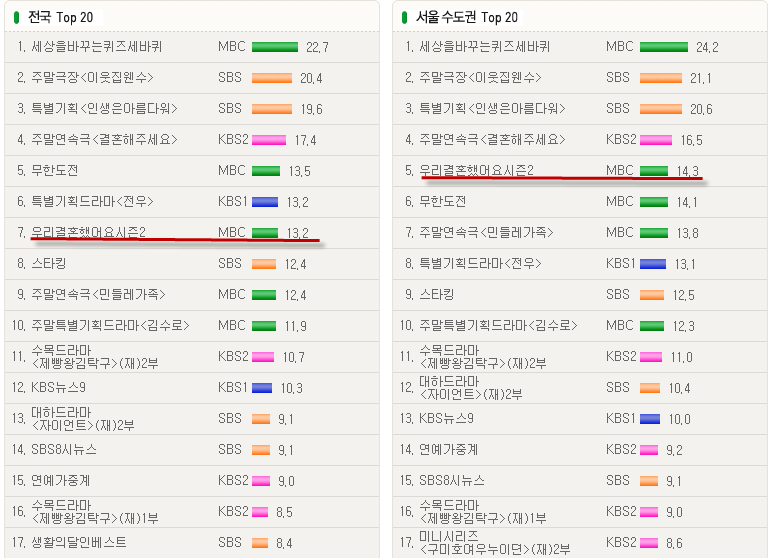773x558 pixels.
Task: Click the green marker beside 서울 수도권 Top 20 heading
Action: 405,18
